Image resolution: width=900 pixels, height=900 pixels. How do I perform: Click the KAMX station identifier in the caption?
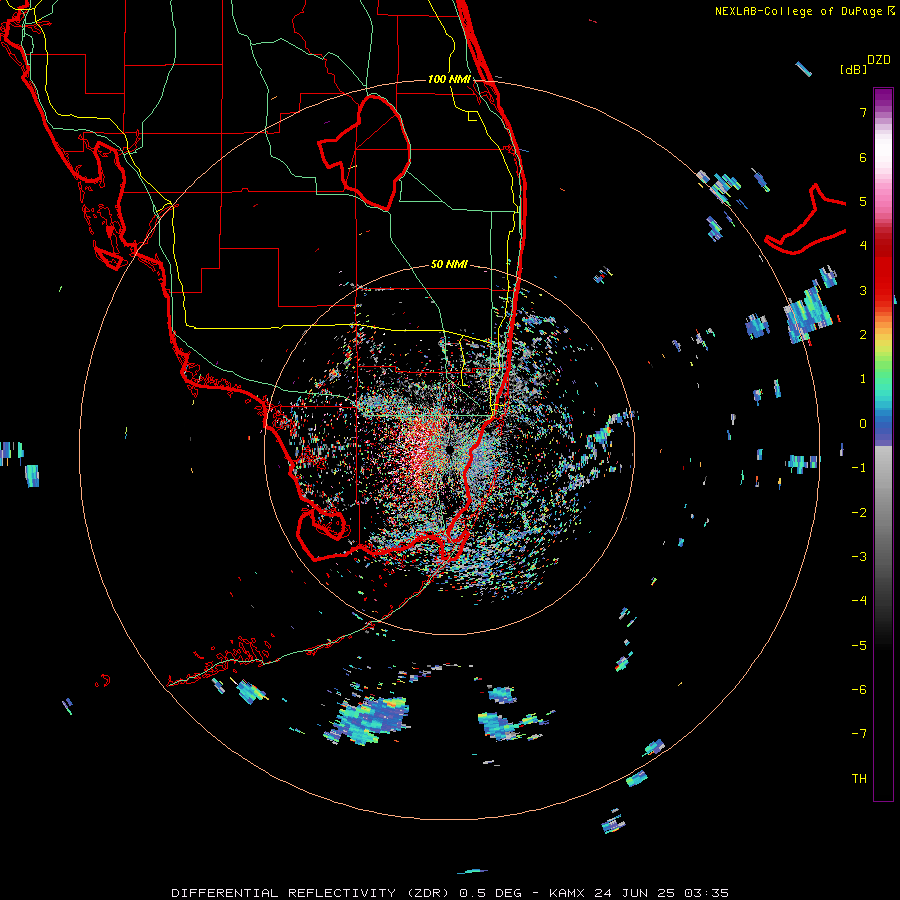click(568, 893)
